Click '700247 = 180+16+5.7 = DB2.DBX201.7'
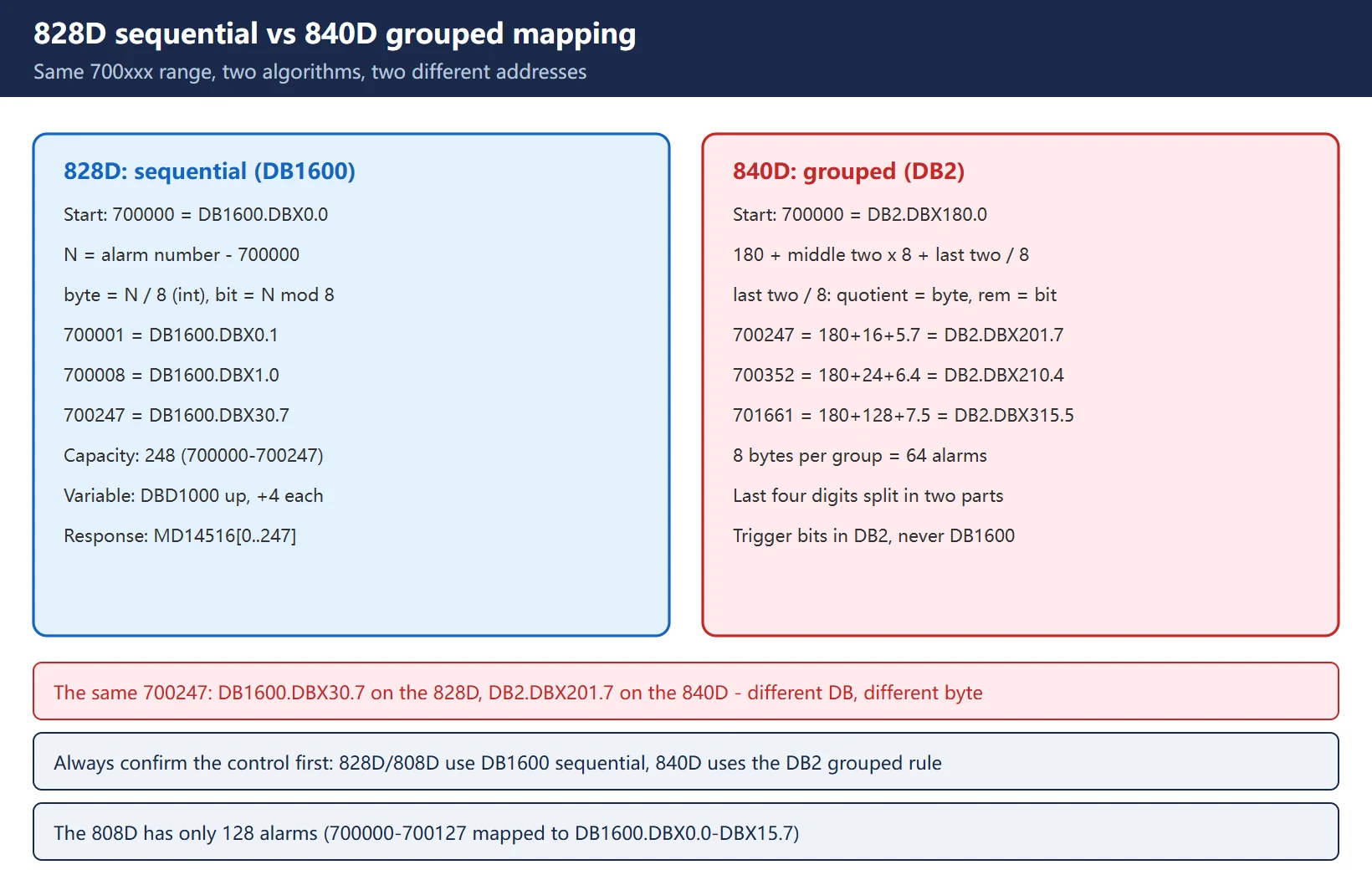The height and width of the screenshot is (870, 1372). 898,335
